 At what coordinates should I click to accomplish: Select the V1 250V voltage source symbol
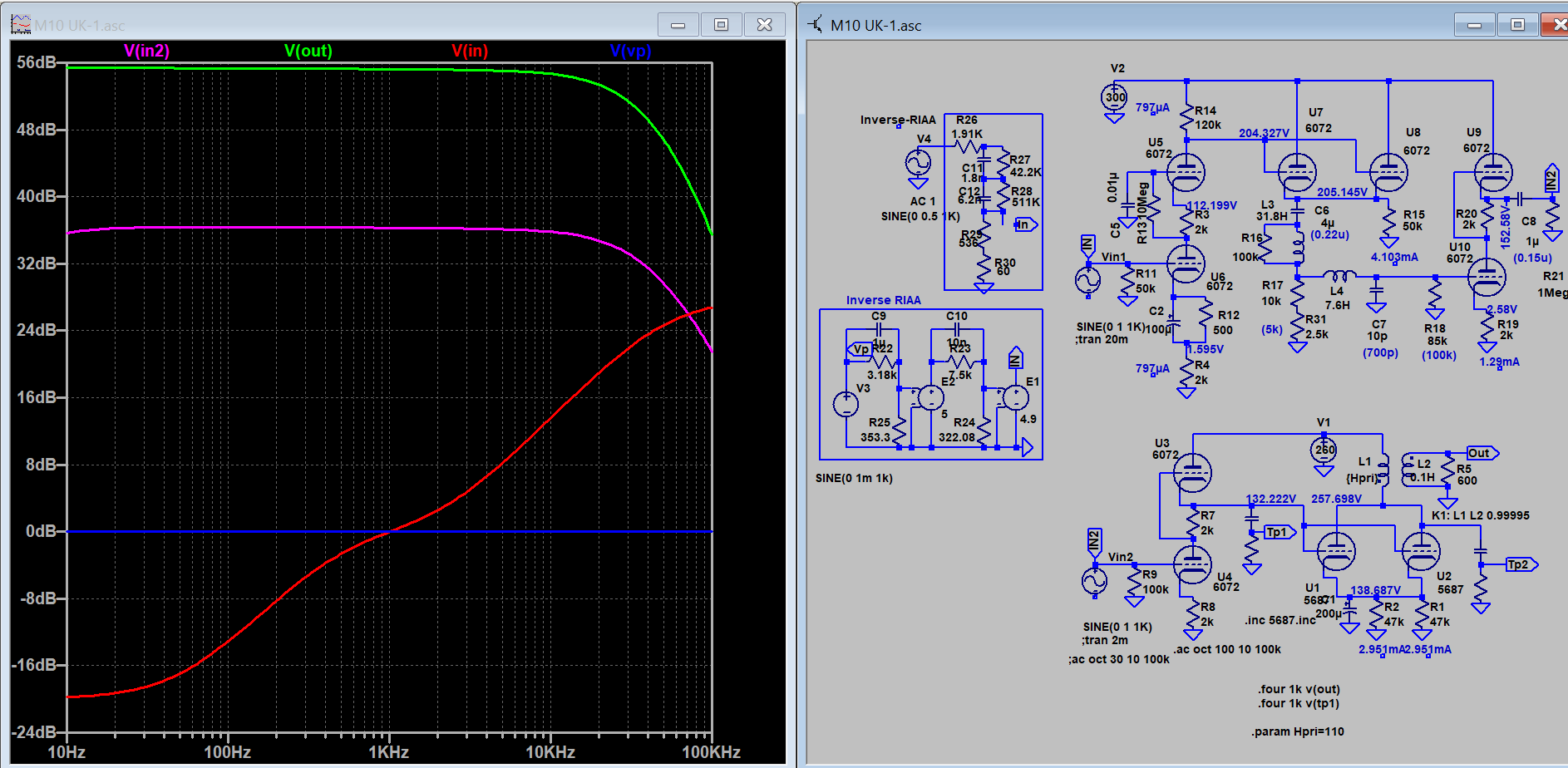point(1324,450)
